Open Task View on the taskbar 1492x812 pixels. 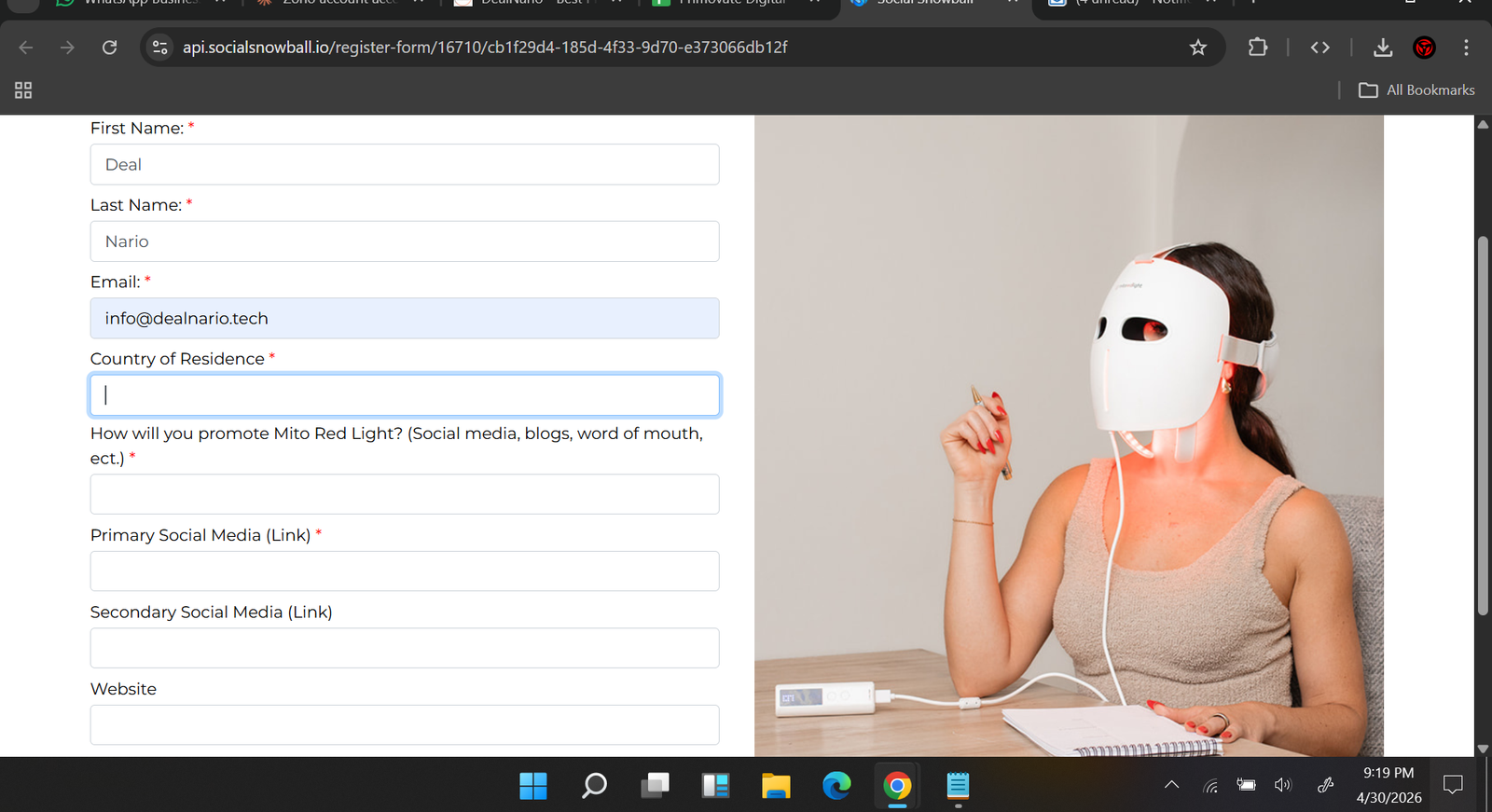tap(655, 786)
